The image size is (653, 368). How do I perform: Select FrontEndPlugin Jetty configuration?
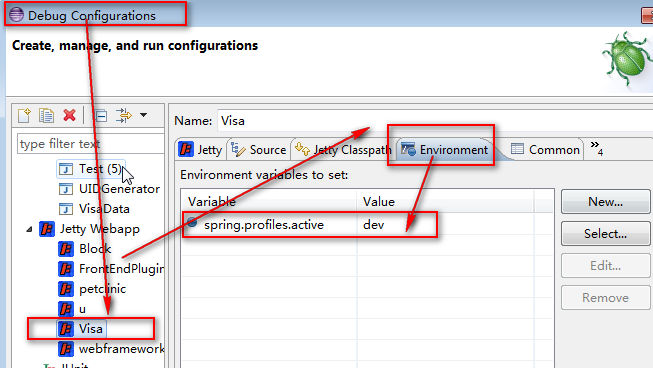coord(121,269)
